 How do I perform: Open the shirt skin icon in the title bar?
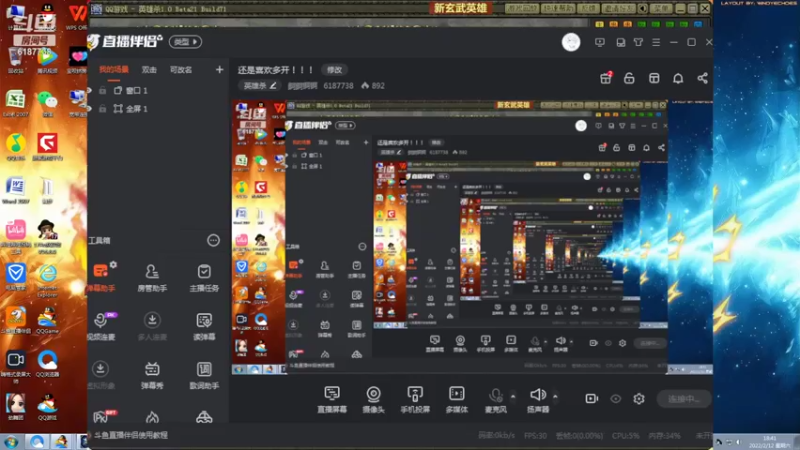[x=638, y=42]
